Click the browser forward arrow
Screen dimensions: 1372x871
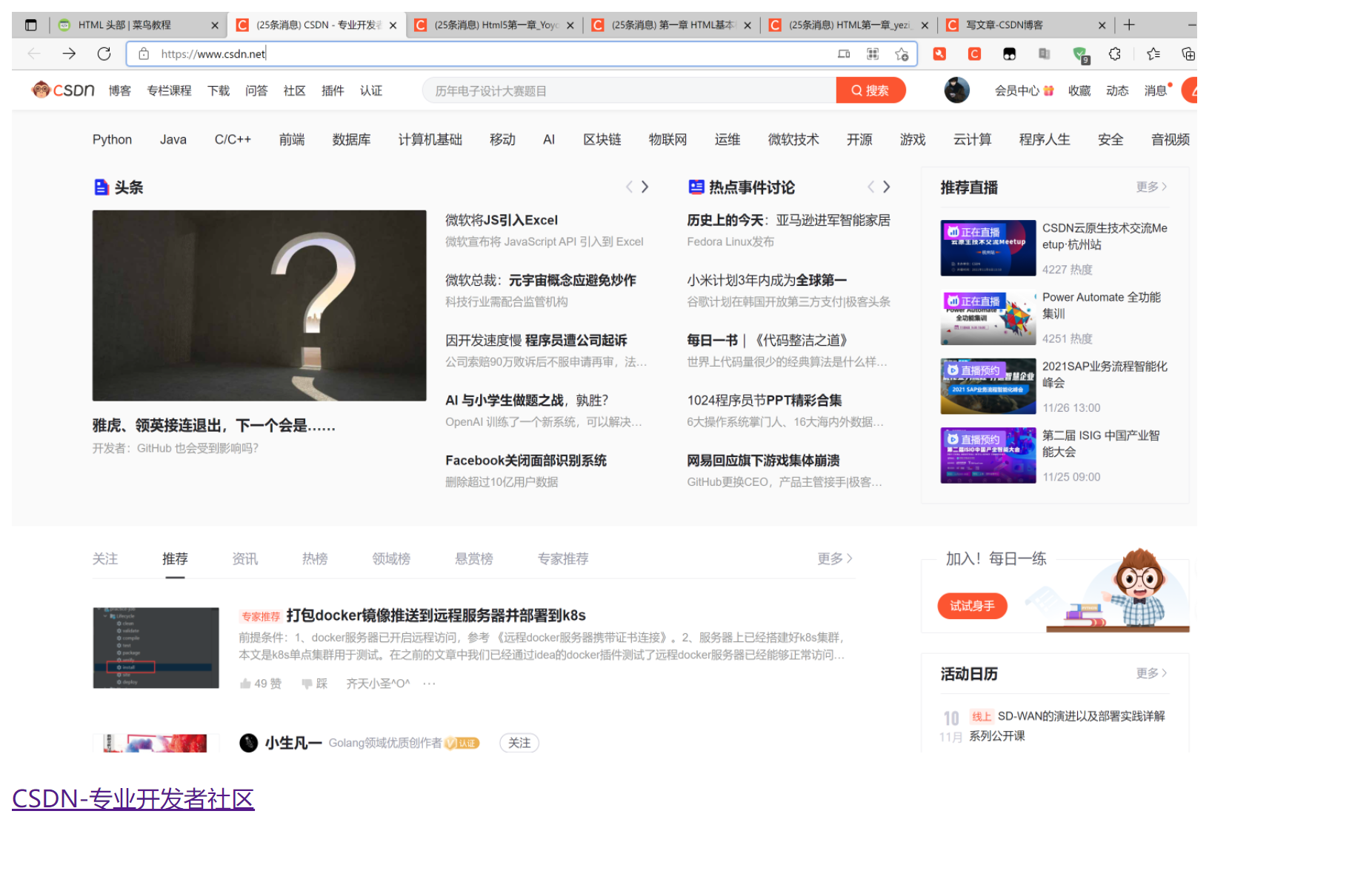point(69,53)
